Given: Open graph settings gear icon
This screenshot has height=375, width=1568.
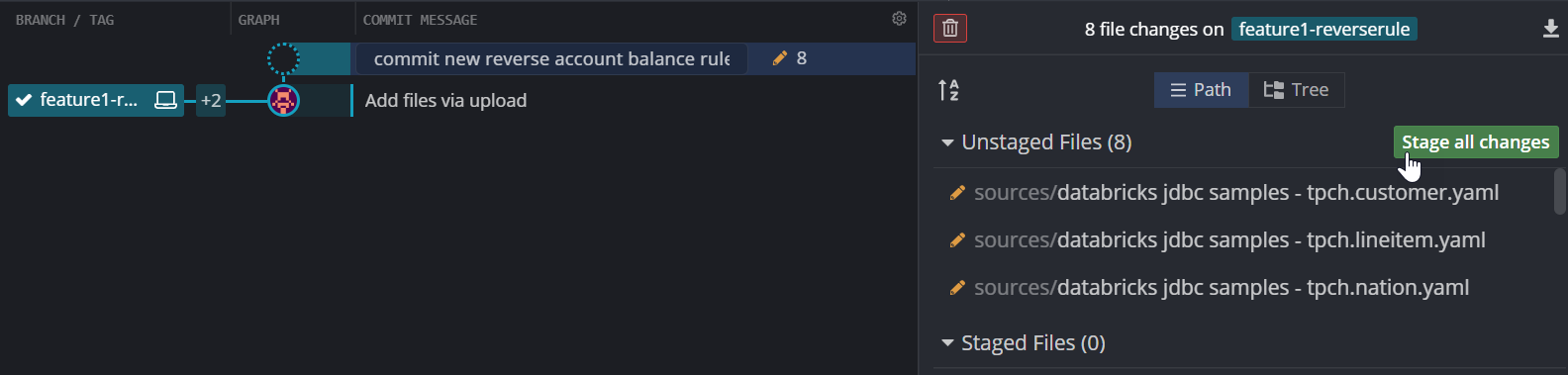Looking at the screenshot, I should tap(899, 19).
